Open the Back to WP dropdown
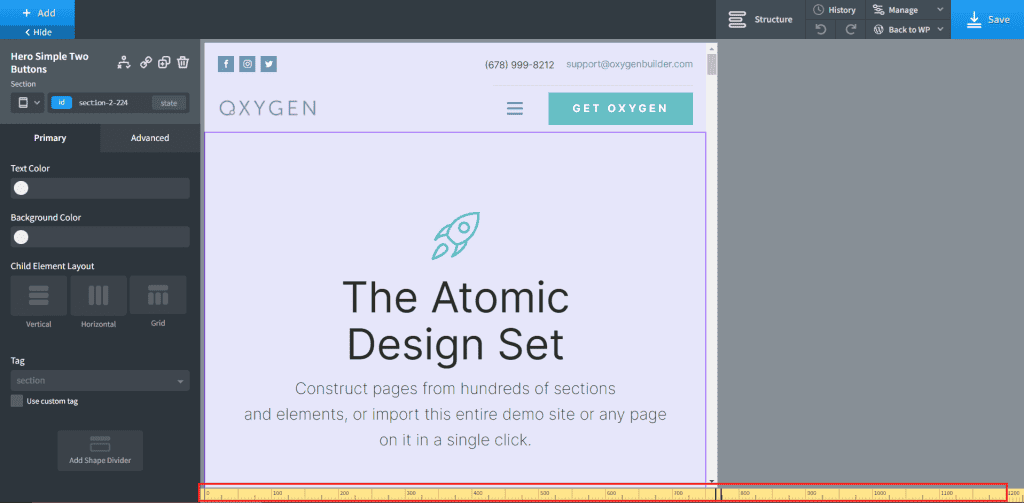 click(x=908, y=29)
